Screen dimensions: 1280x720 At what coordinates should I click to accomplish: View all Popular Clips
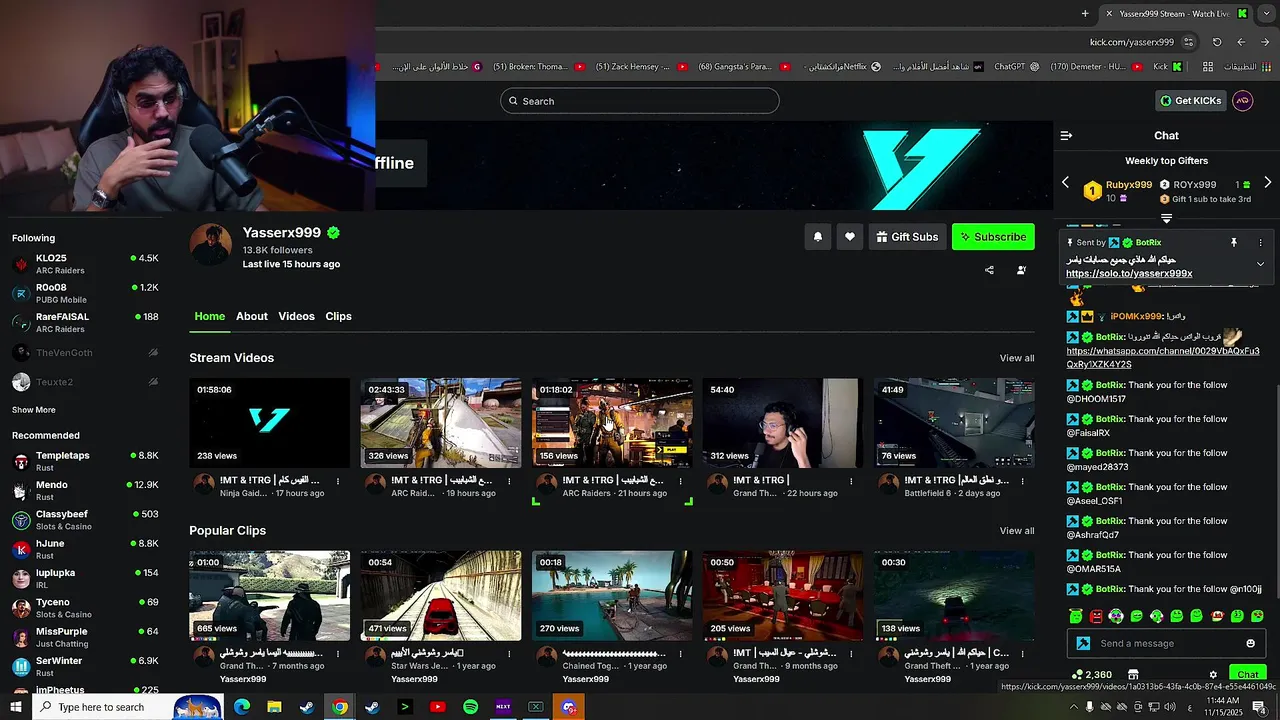[1016, 531]
